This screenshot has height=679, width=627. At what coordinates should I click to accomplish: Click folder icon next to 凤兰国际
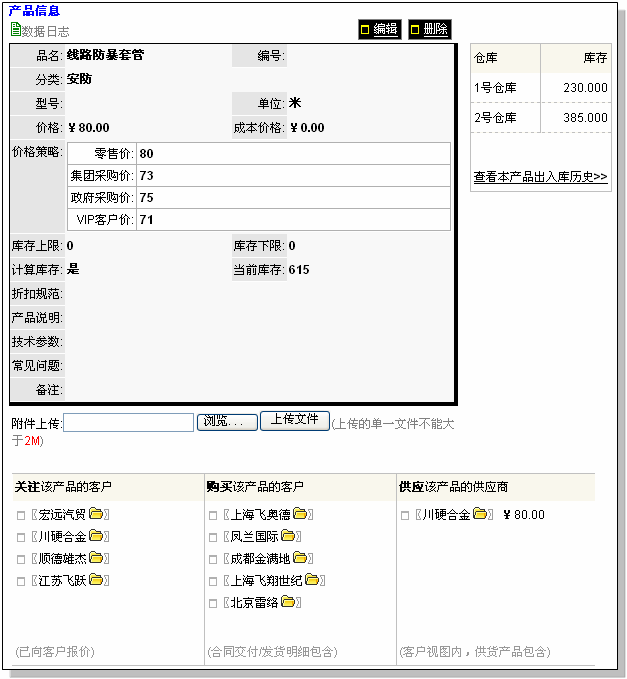tap(288, 537)
